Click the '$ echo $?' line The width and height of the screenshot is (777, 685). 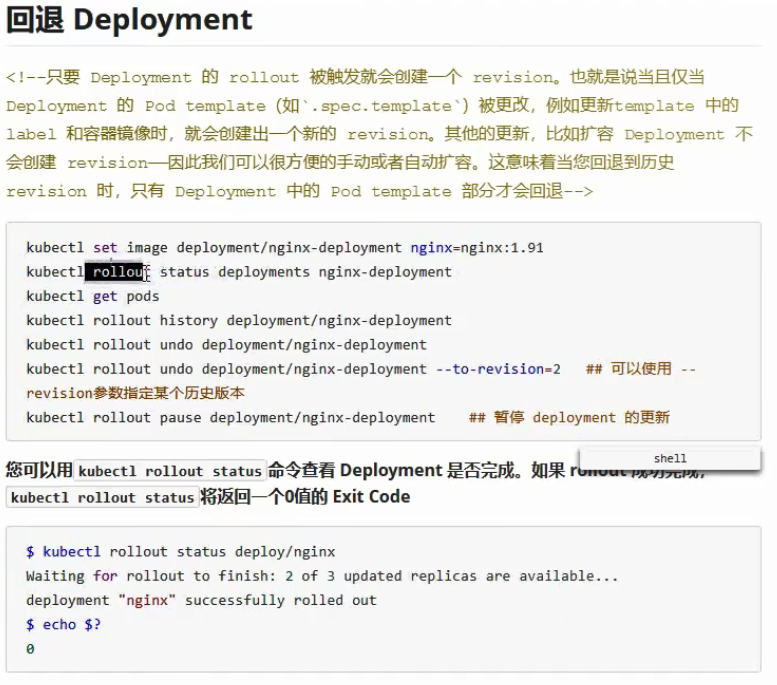63,625
